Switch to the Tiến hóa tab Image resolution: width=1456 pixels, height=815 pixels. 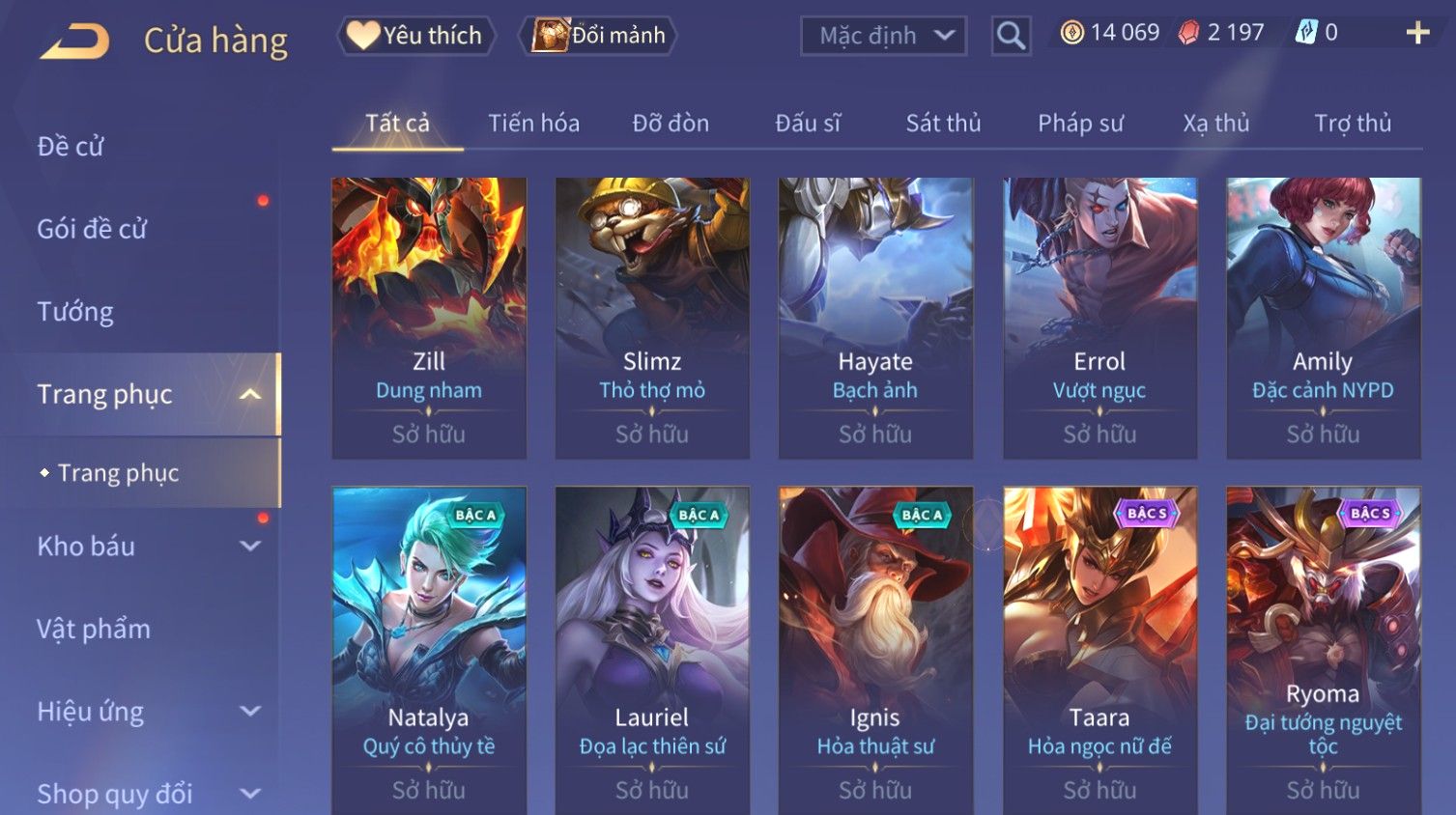point(533,124)
